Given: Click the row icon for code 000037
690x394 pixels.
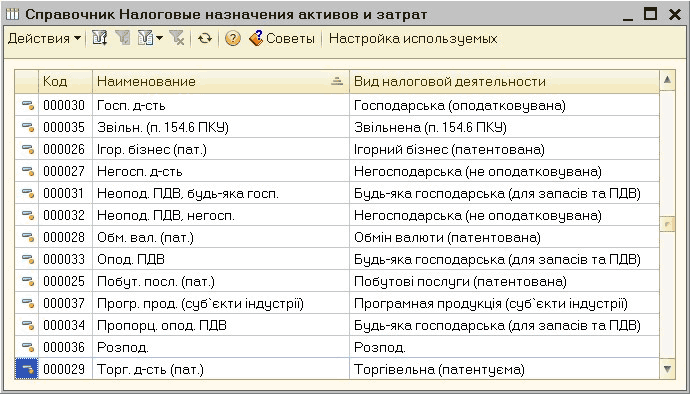Looking at the screenshot, I should pyautogui.click(x=28, y=303).
